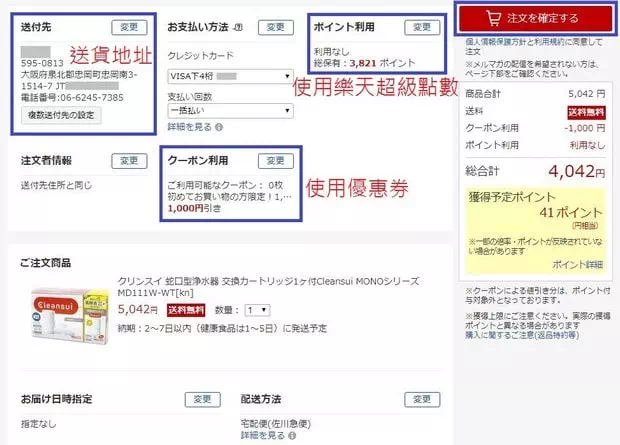
Task: Click the クリンスイ 蛇口型浄水器 product title
Action: 268,287
